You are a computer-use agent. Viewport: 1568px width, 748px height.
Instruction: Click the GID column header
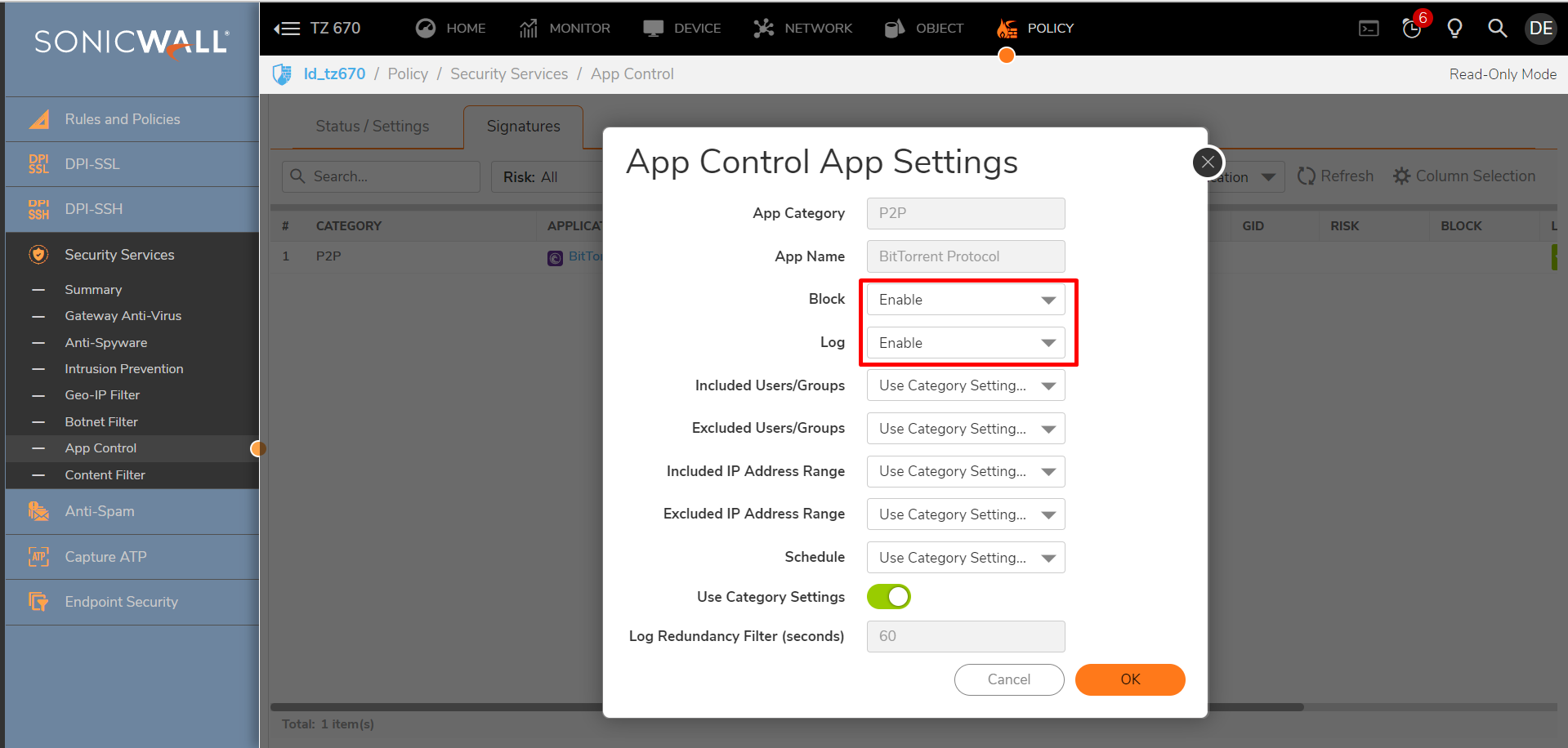click(x=1253, y=226)
